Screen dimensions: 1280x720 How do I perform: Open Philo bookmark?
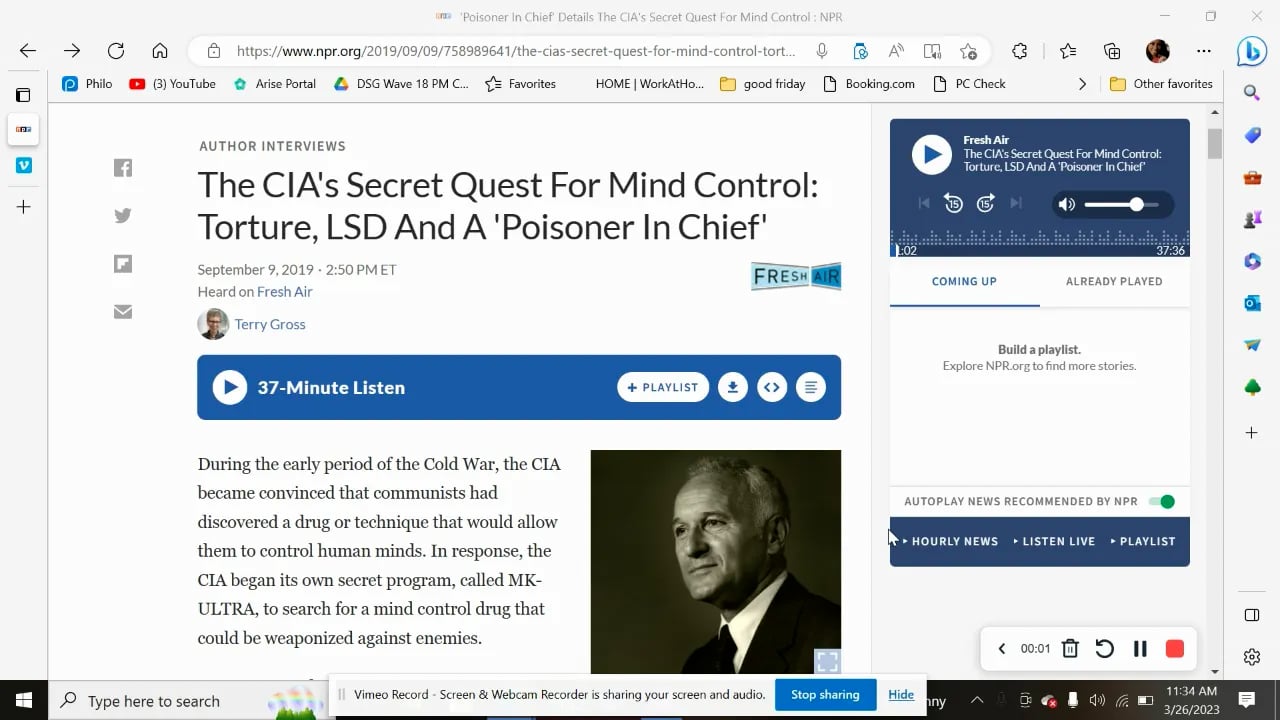(x=87, y=84)
